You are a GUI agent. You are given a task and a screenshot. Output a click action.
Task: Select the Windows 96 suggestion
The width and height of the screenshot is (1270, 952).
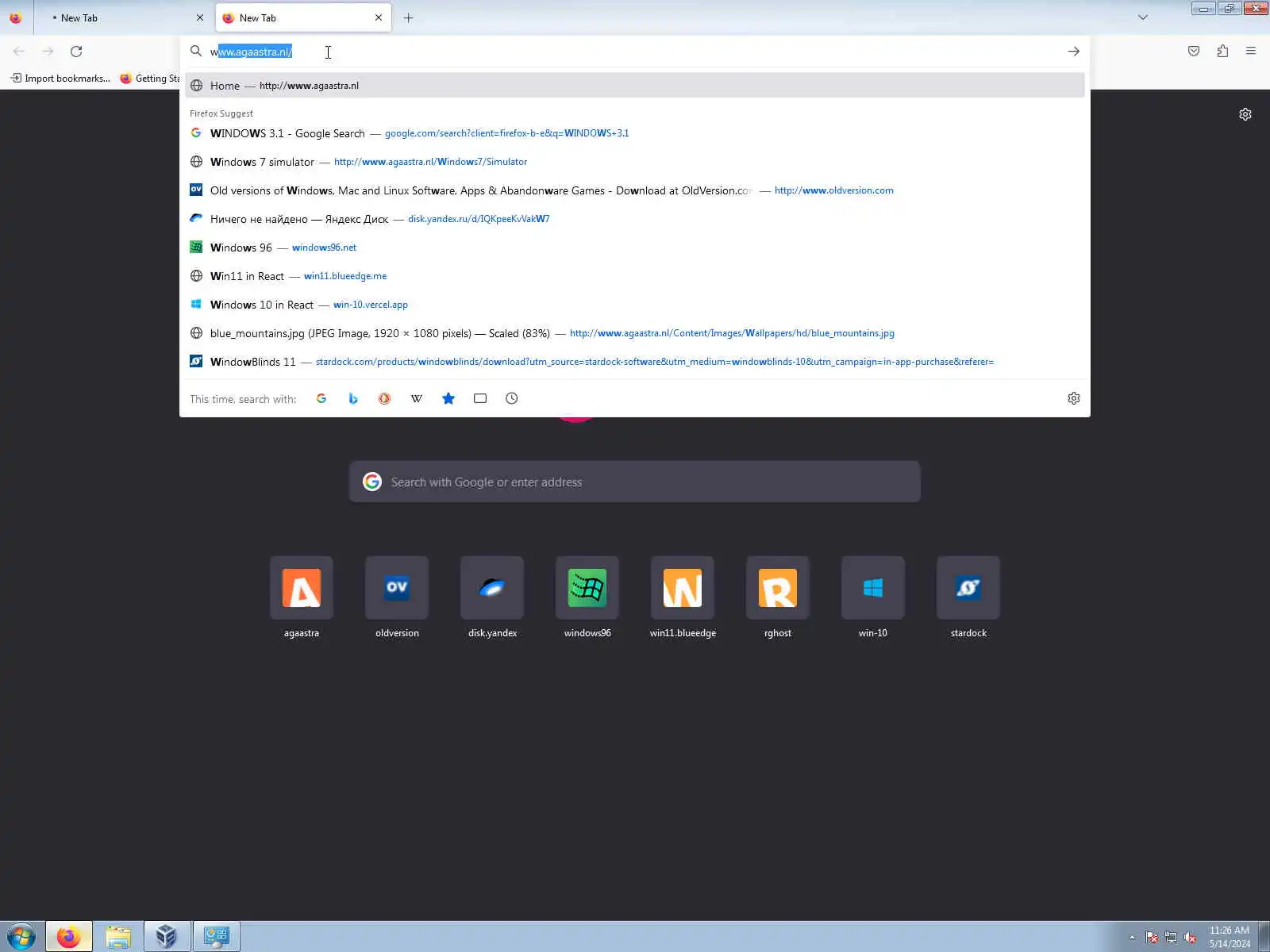click(635, 248)
